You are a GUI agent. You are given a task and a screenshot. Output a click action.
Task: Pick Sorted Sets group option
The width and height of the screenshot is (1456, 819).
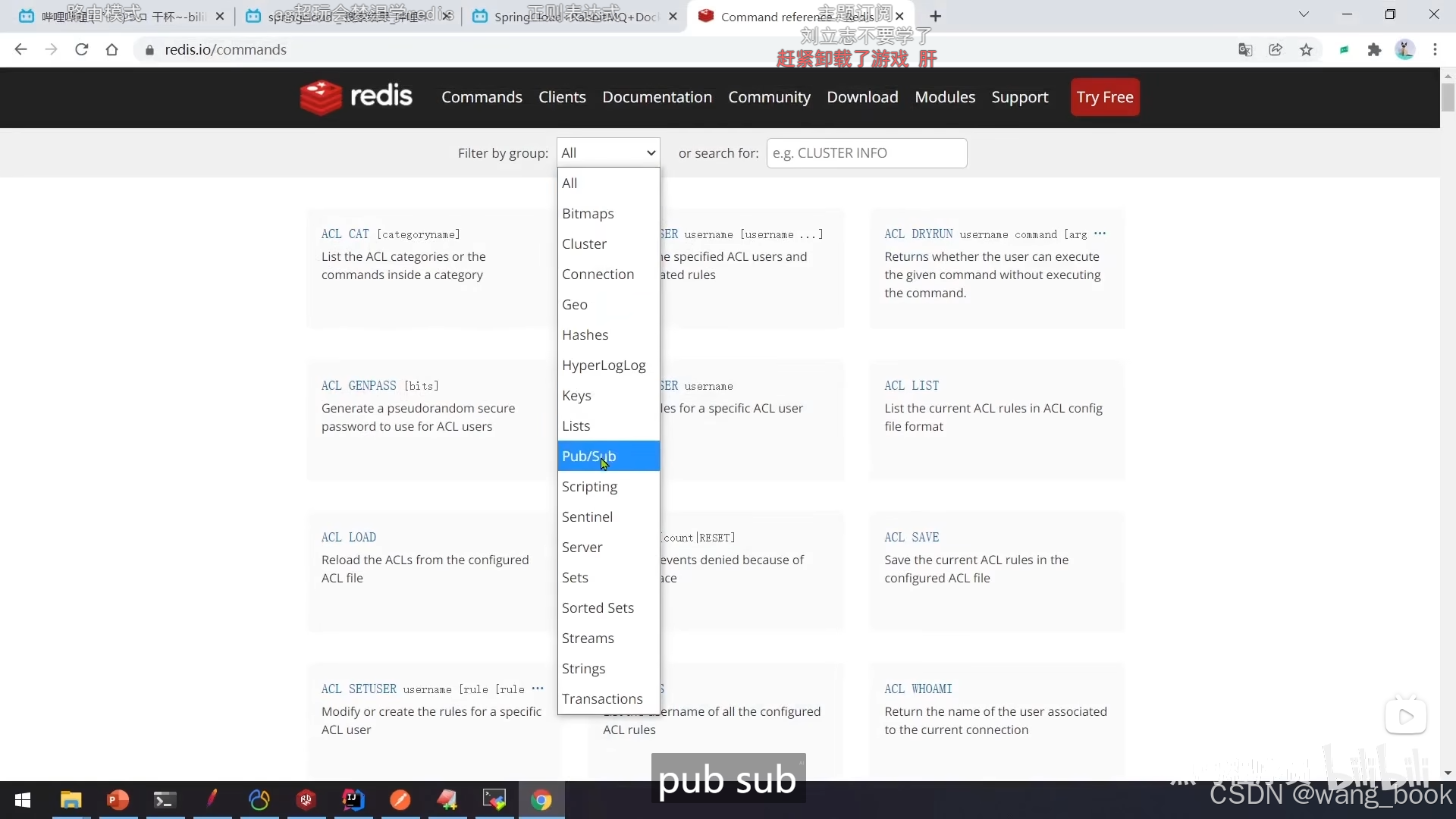point(609,607)
